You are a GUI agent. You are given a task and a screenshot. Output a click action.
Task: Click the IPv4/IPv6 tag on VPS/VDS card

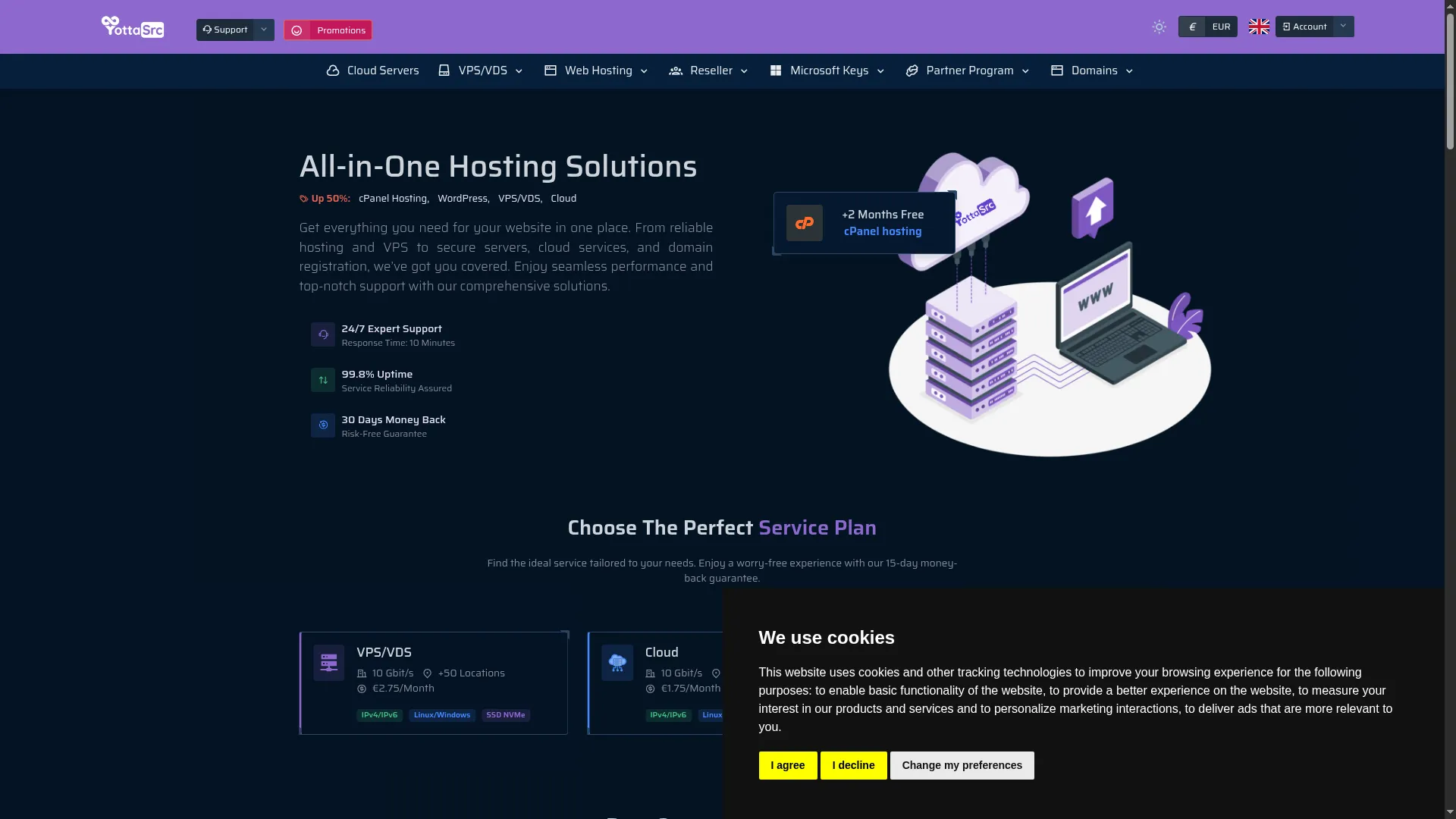click(x=380, y=715)
